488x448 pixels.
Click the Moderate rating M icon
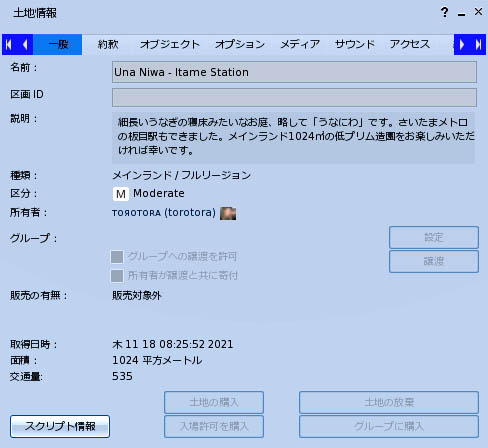[121, 194]
